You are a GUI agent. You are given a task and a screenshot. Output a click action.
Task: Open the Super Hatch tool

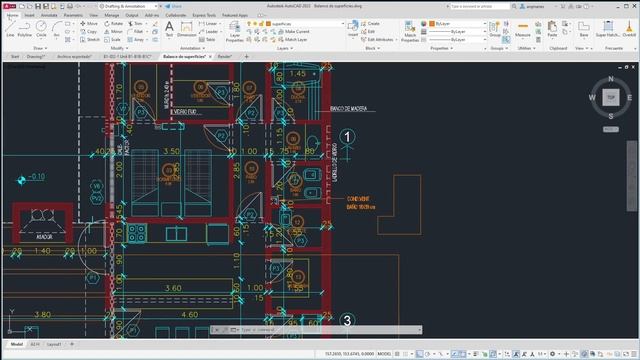(608, 29)
